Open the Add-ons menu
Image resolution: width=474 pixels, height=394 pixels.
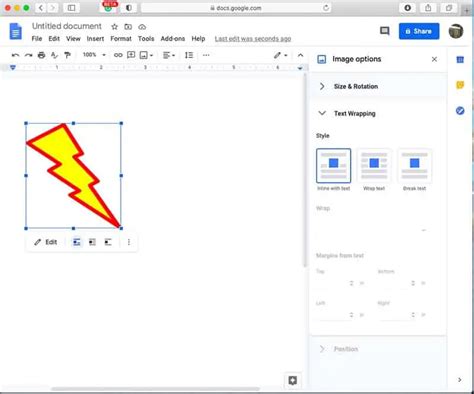(173, 39)
